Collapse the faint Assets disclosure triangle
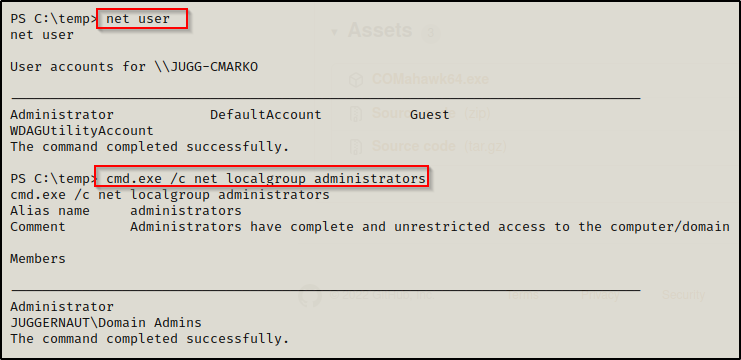Screen dimensions: 741x360 pyautogui.click(x=335, y=32)
